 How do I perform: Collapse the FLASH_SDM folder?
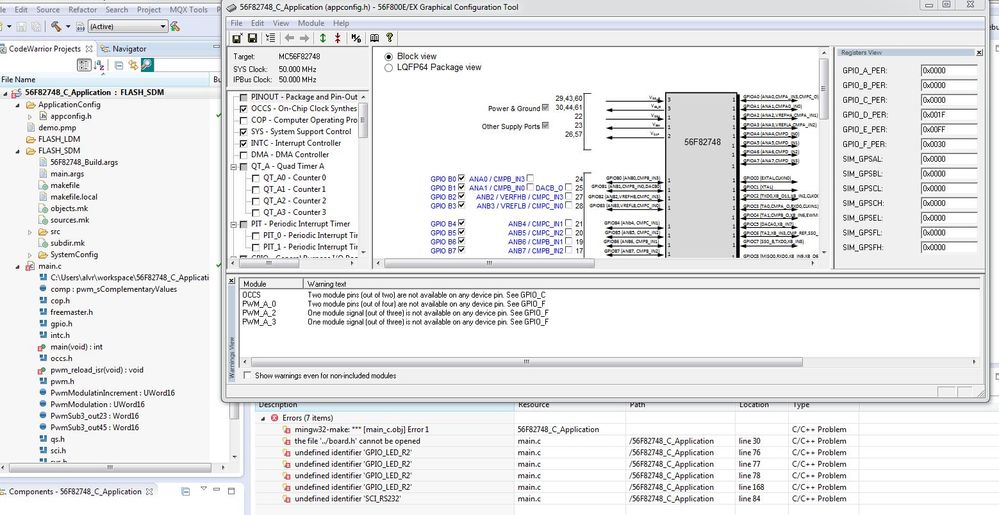(18, 151)
